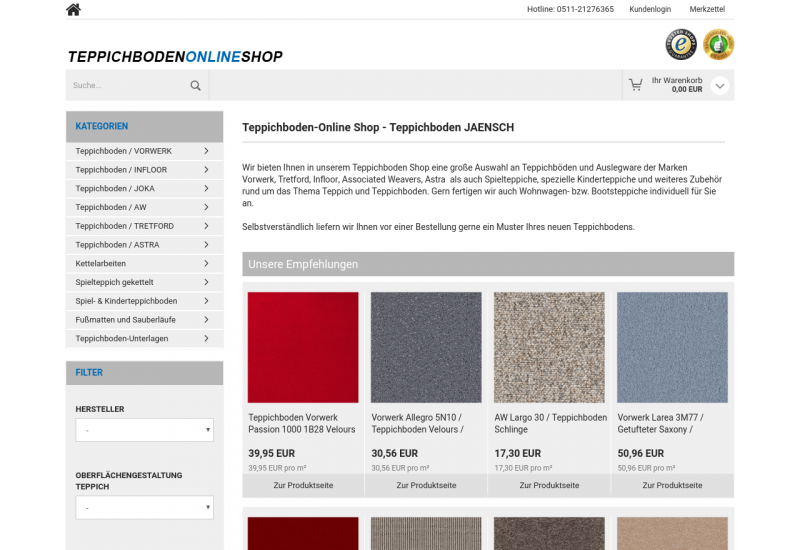Click the 39,95 EUR price
The height and width of the screenshot is (550, 800).
click(271, 453)
